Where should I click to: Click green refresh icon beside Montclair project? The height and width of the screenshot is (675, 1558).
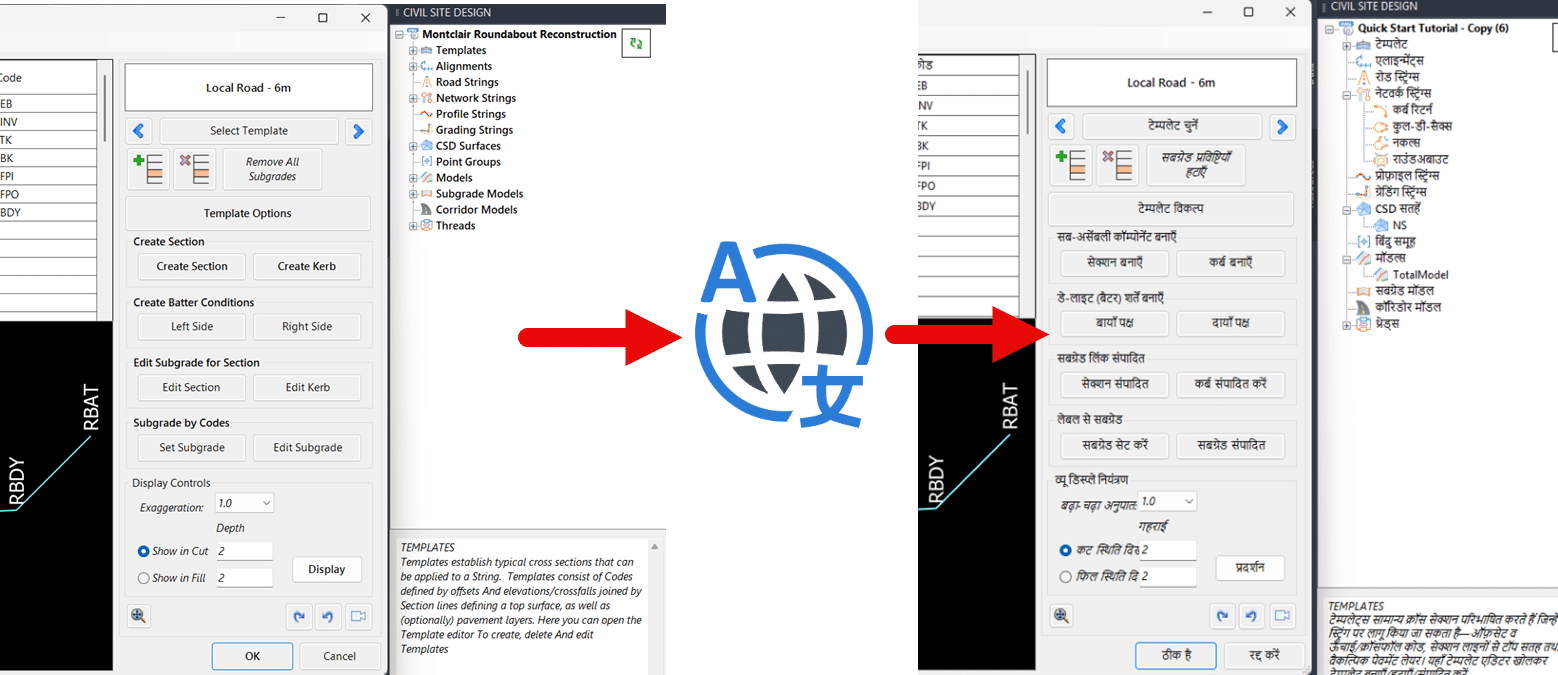pos(635,43)
